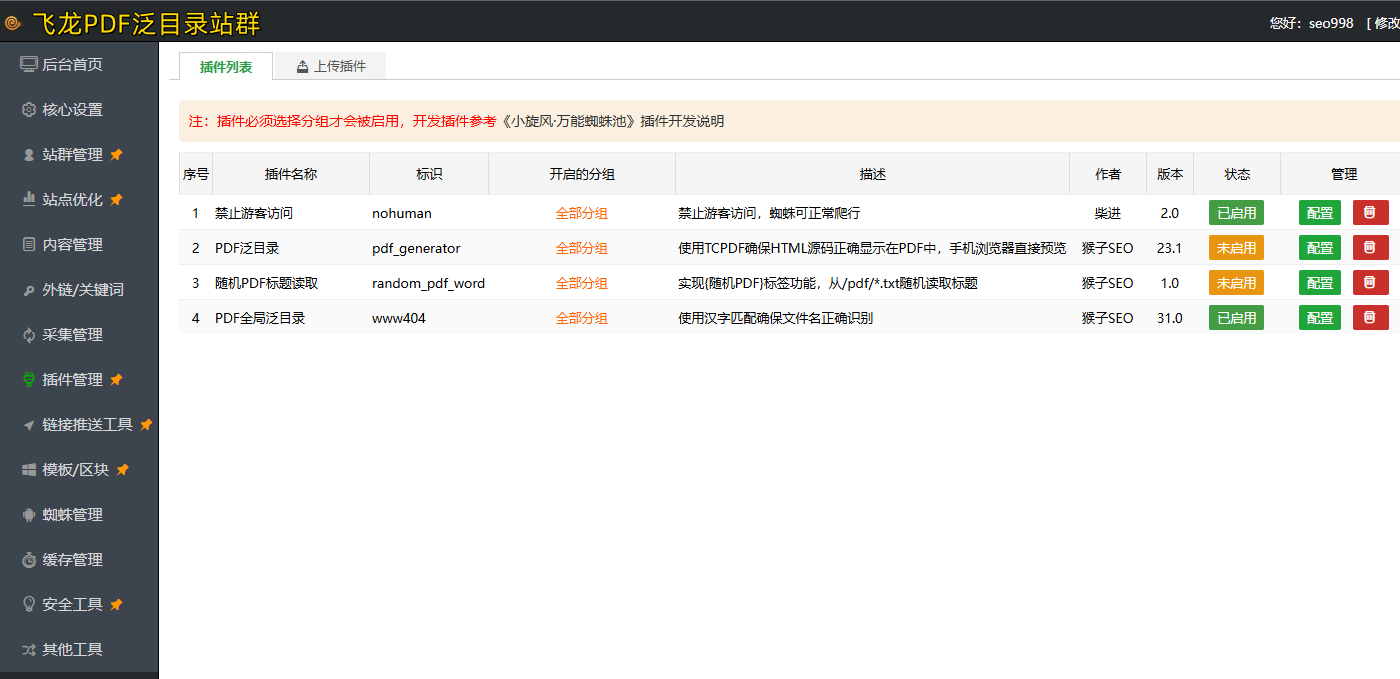1400x679 pixels.
Task: Click the 插件名称 column header
Action: (291, 174)
